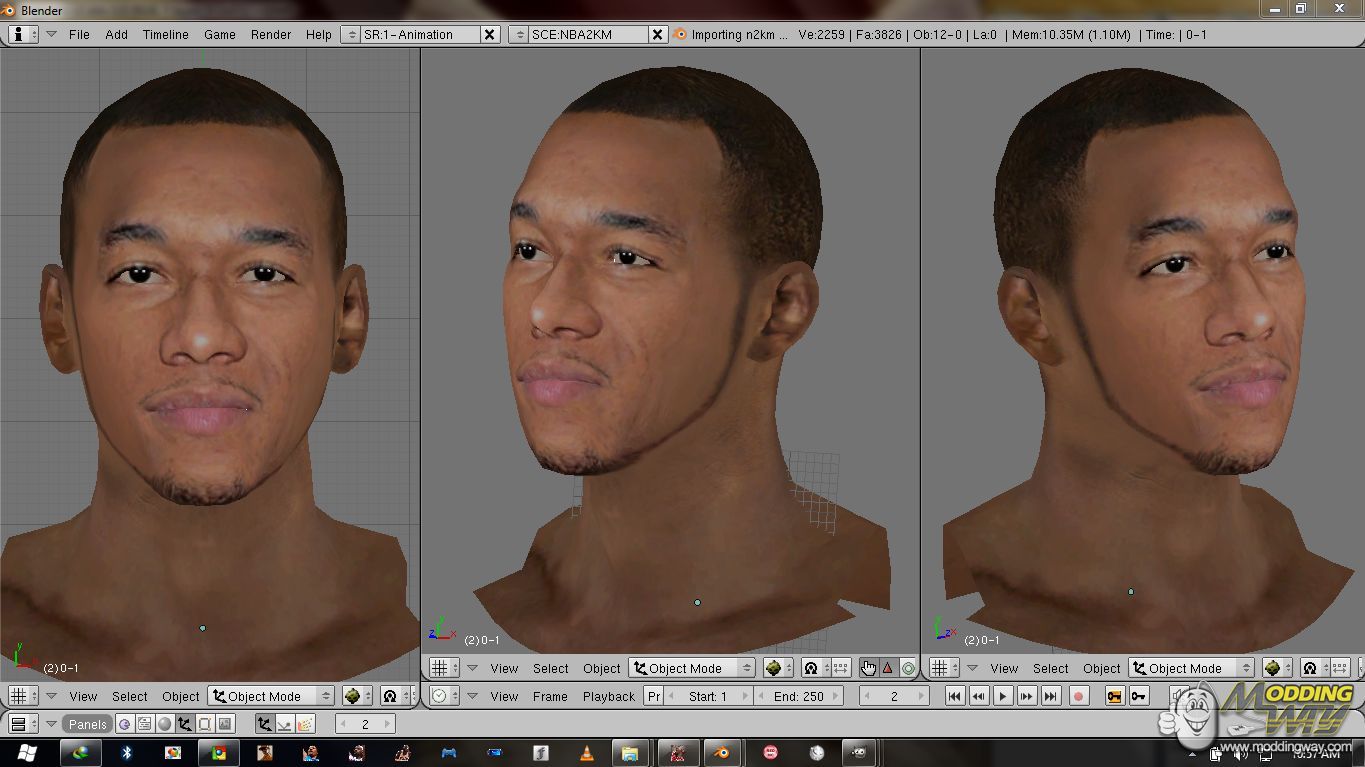Skip to the timeline end frame
Image resolution: width=1365 pixels, height=767 pixels.
1051,696
